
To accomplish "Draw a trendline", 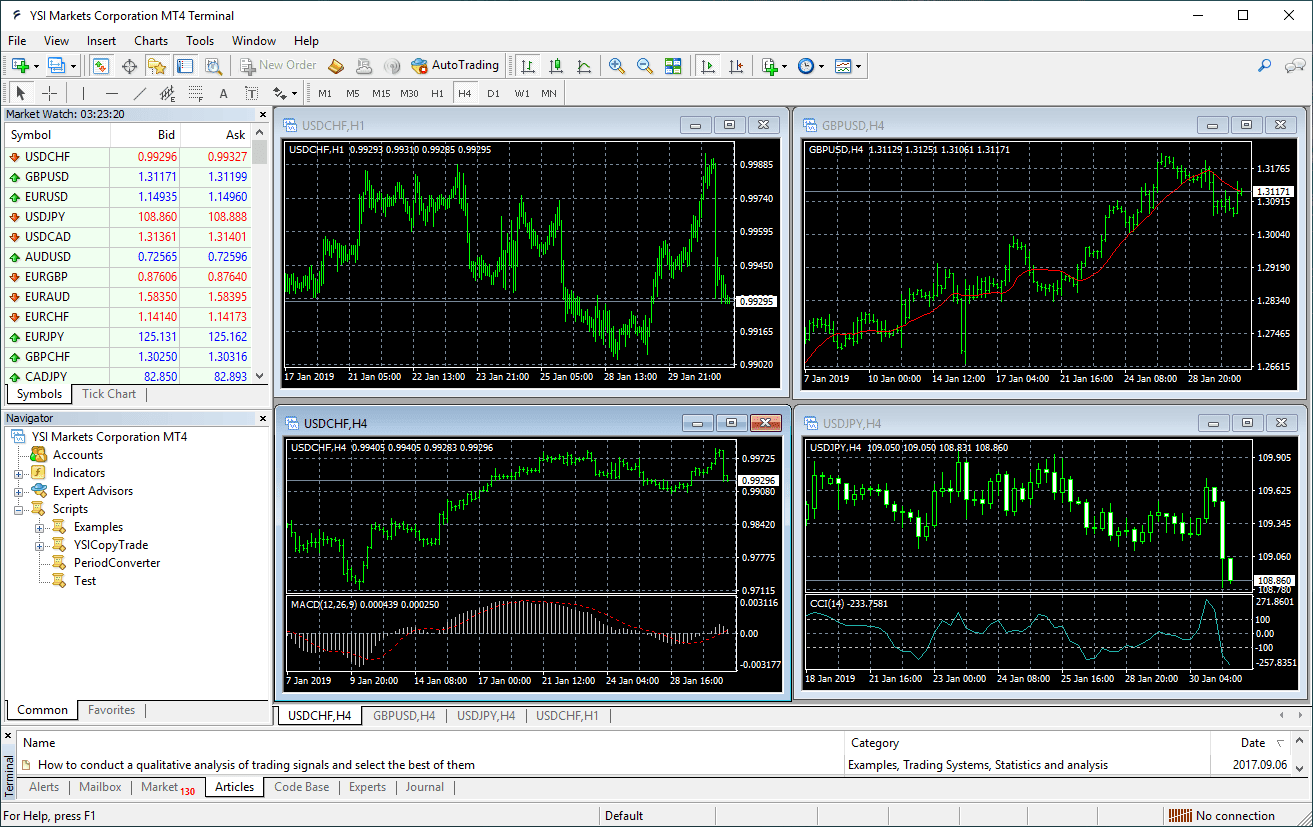I will tap(140, 93).
